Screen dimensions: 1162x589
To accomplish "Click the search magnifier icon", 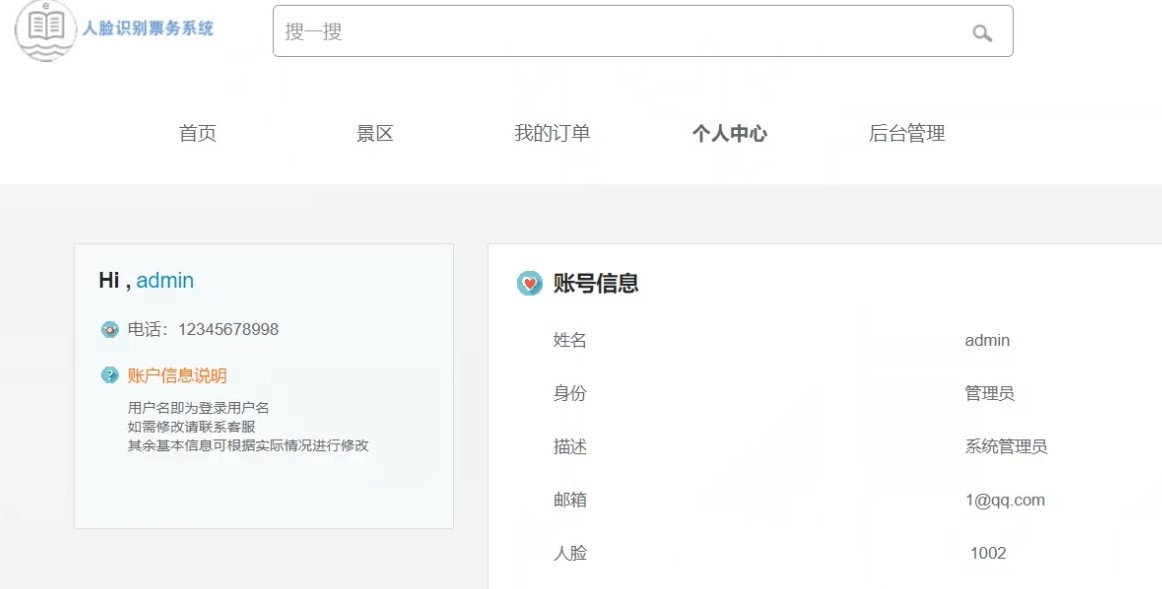I will 981,32.
